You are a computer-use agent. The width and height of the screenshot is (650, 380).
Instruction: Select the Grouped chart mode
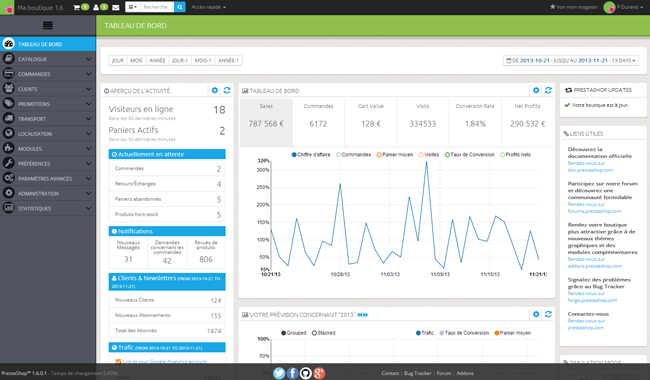pyautogui.click(x=293, y=333)
